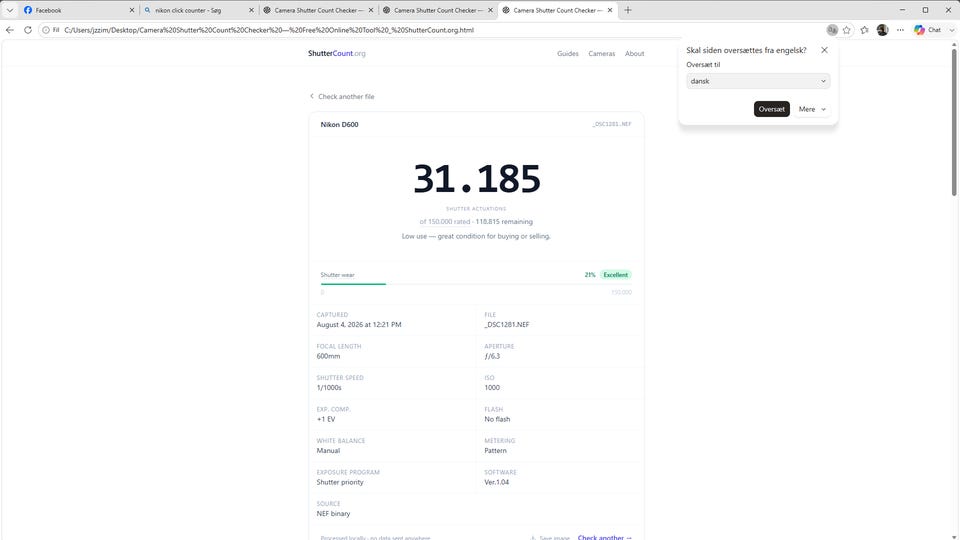Image resolution: width=960 pixels, height=540 pixels.
Task: Open the Cameras page
Action: tap(602, 54)
